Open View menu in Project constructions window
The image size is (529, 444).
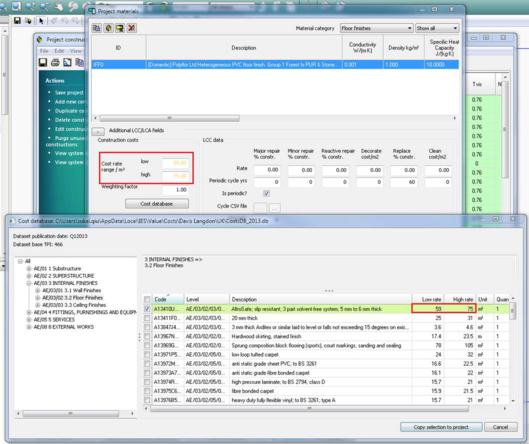[x=76, y=51]
